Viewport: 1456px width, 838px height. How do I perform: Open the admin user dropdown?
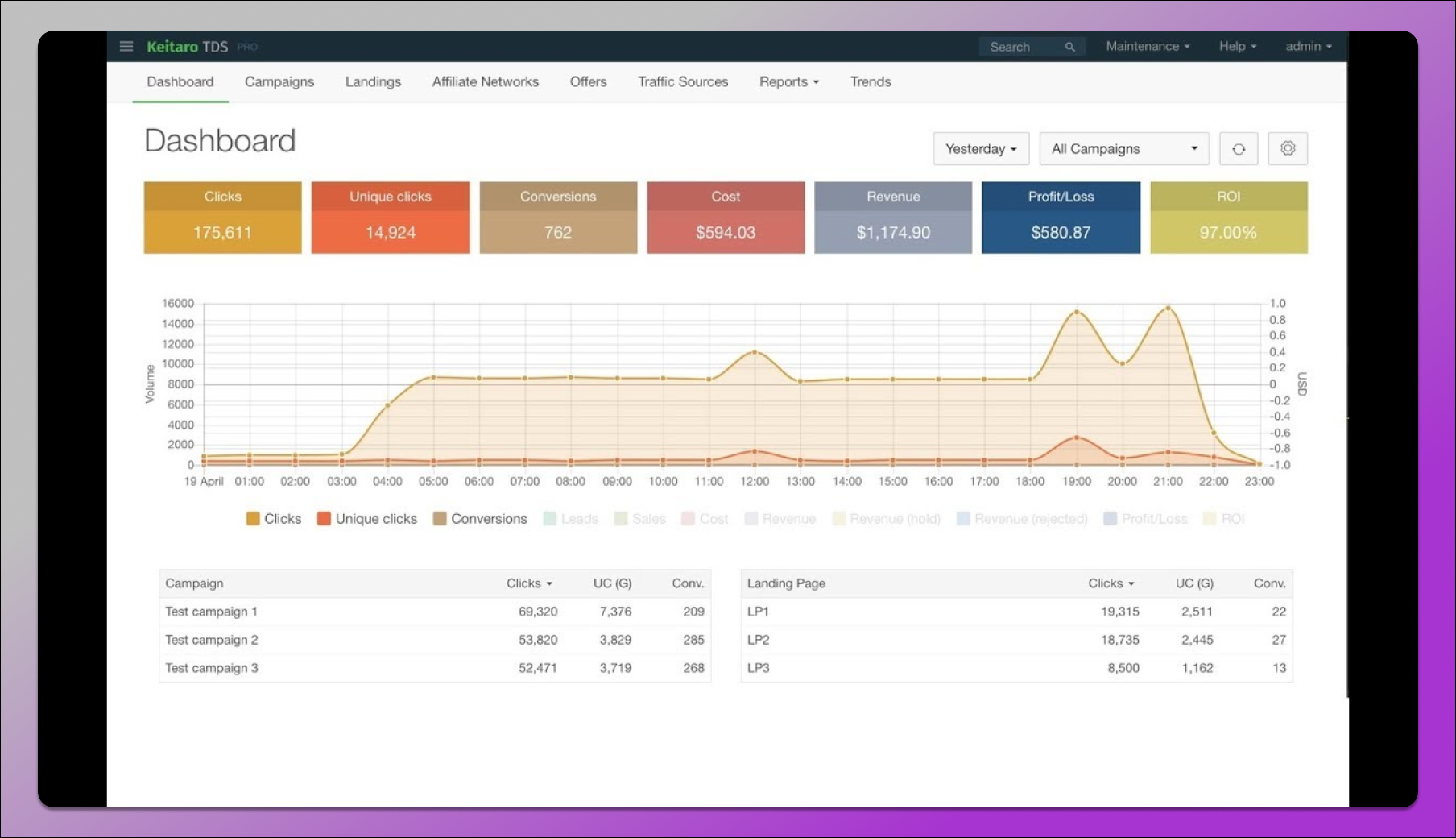pos(1308,47)
